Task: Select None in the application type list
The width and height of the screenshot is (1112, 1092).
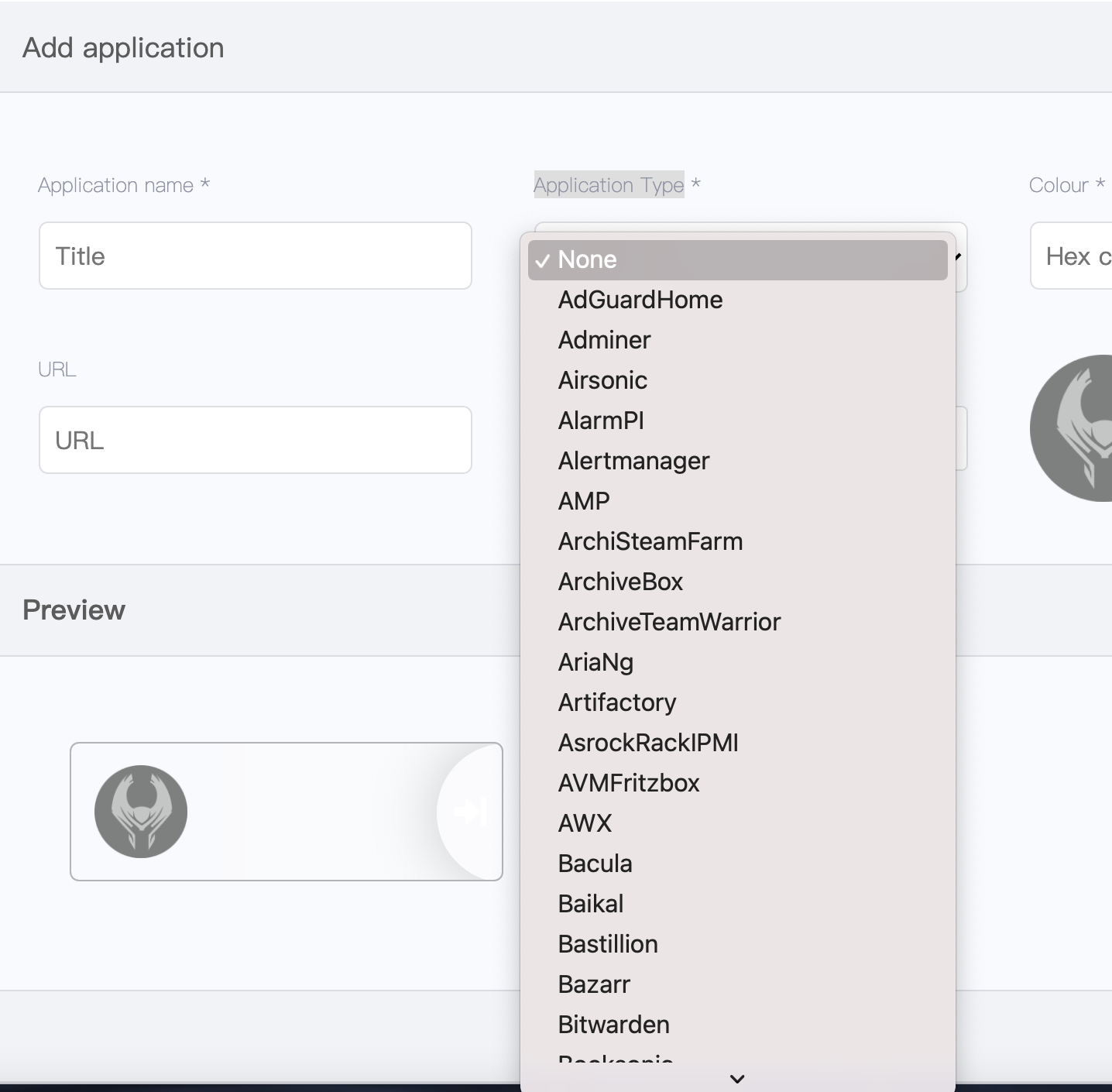Action: coord(737,259)
